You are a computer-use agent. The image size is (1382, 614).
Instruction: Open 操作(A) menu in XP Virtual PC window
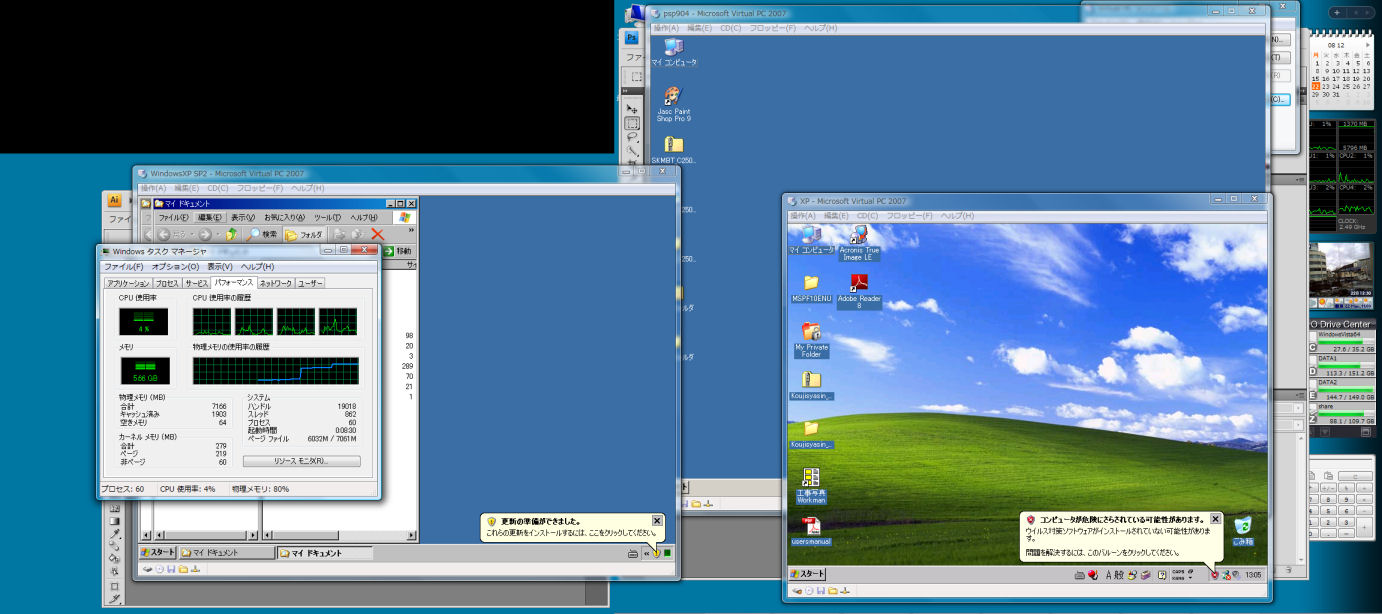click(803, 216)
